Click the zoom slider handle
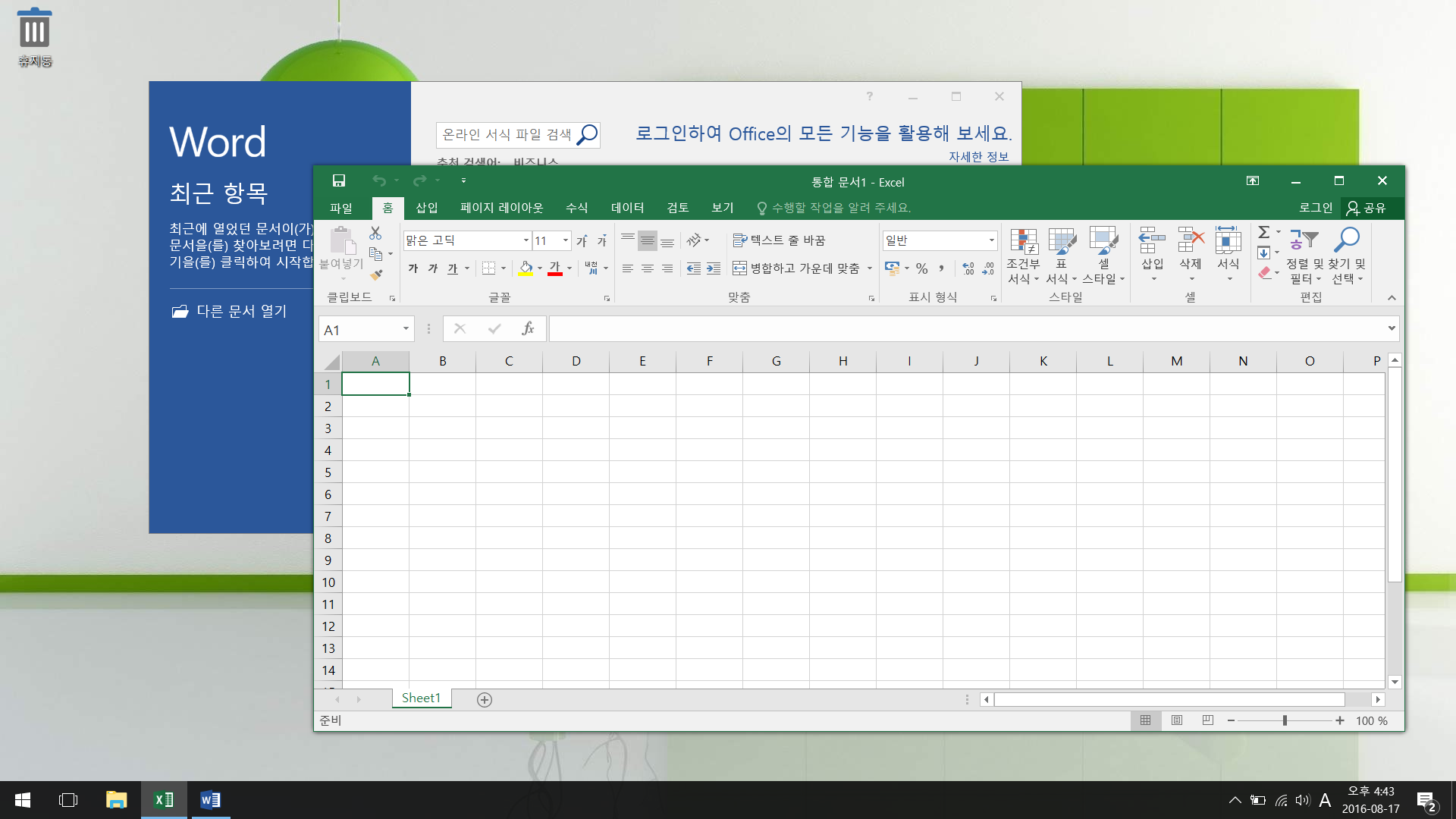 [1285, 720]
